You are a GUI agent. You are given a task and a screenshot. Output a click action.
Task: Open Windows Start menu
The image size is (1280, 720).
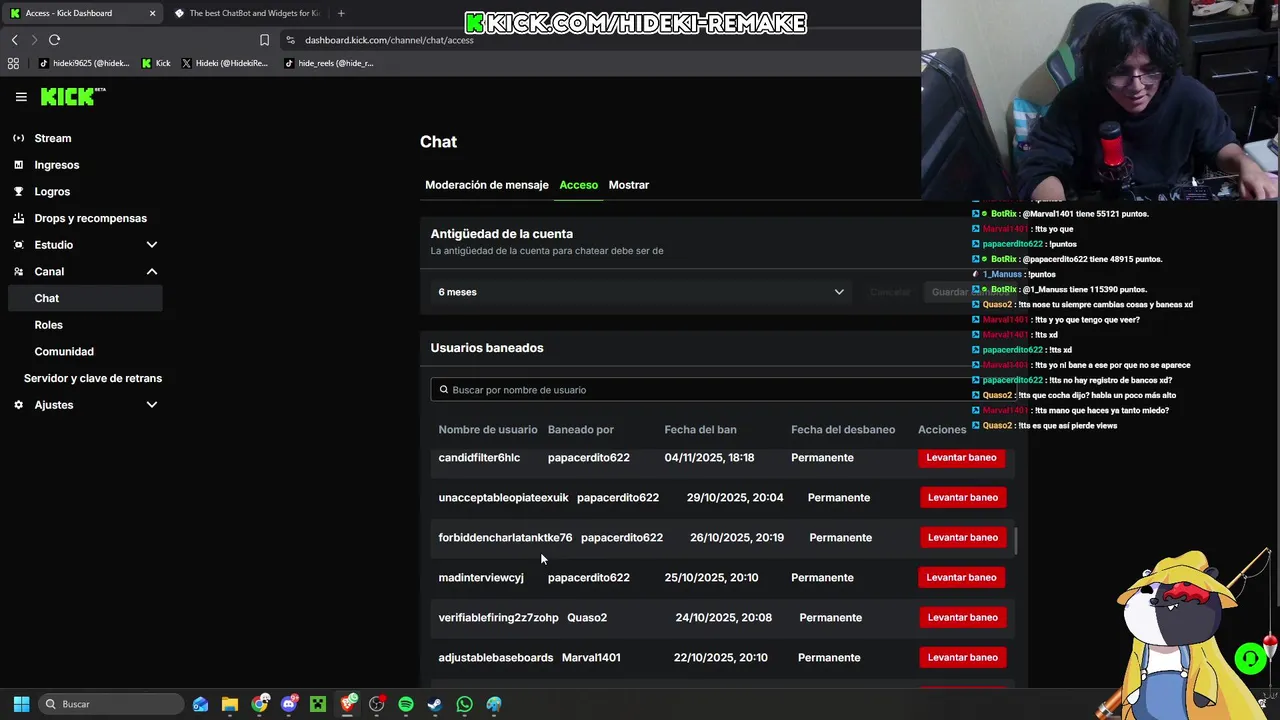click(x=21, y=704)
